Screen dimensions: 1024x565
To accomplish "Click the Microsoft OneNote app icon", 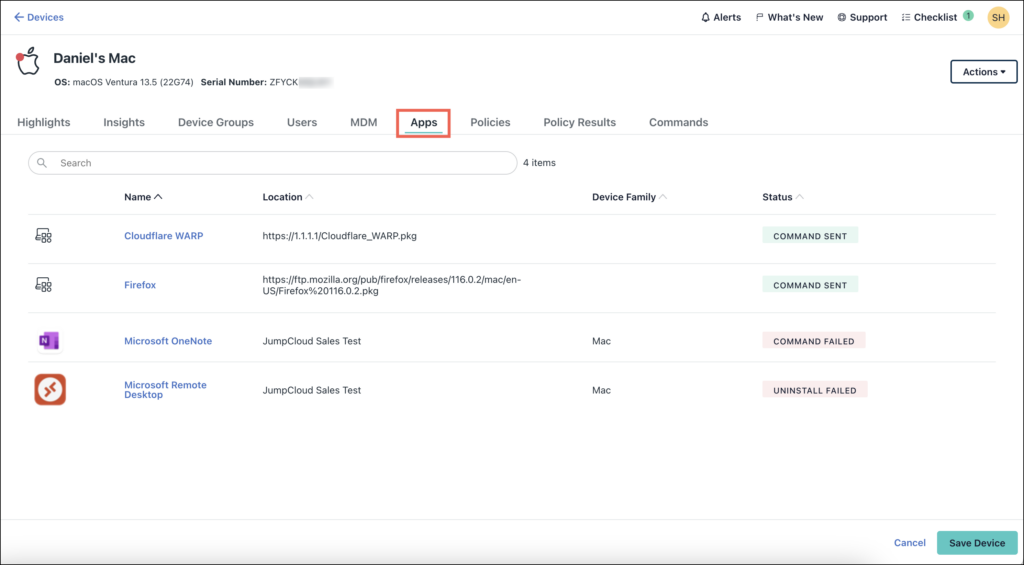I will pos(49,341).
